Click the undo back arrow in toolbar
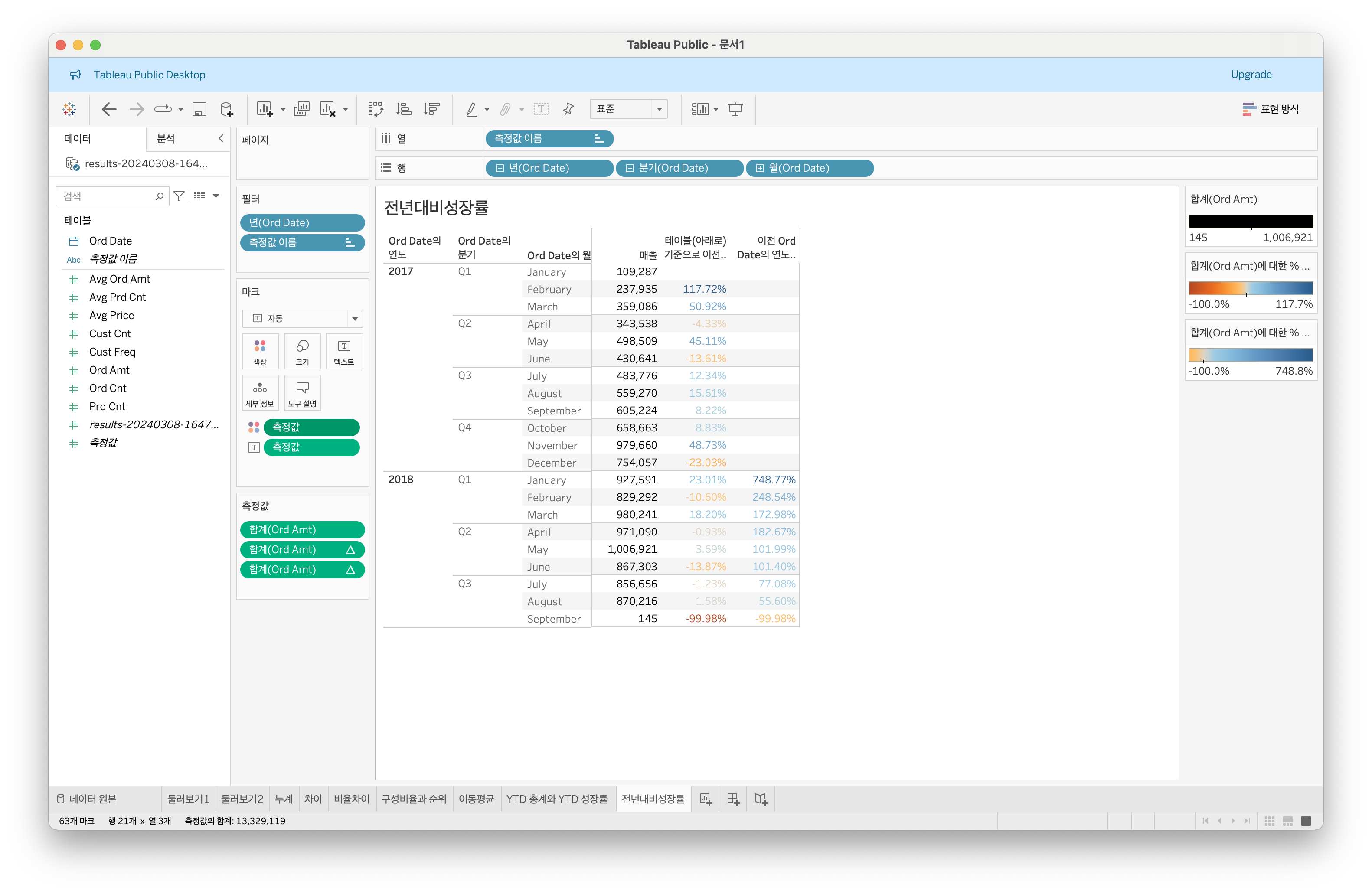Viewport: 1372px width, 894px height. 109,109
